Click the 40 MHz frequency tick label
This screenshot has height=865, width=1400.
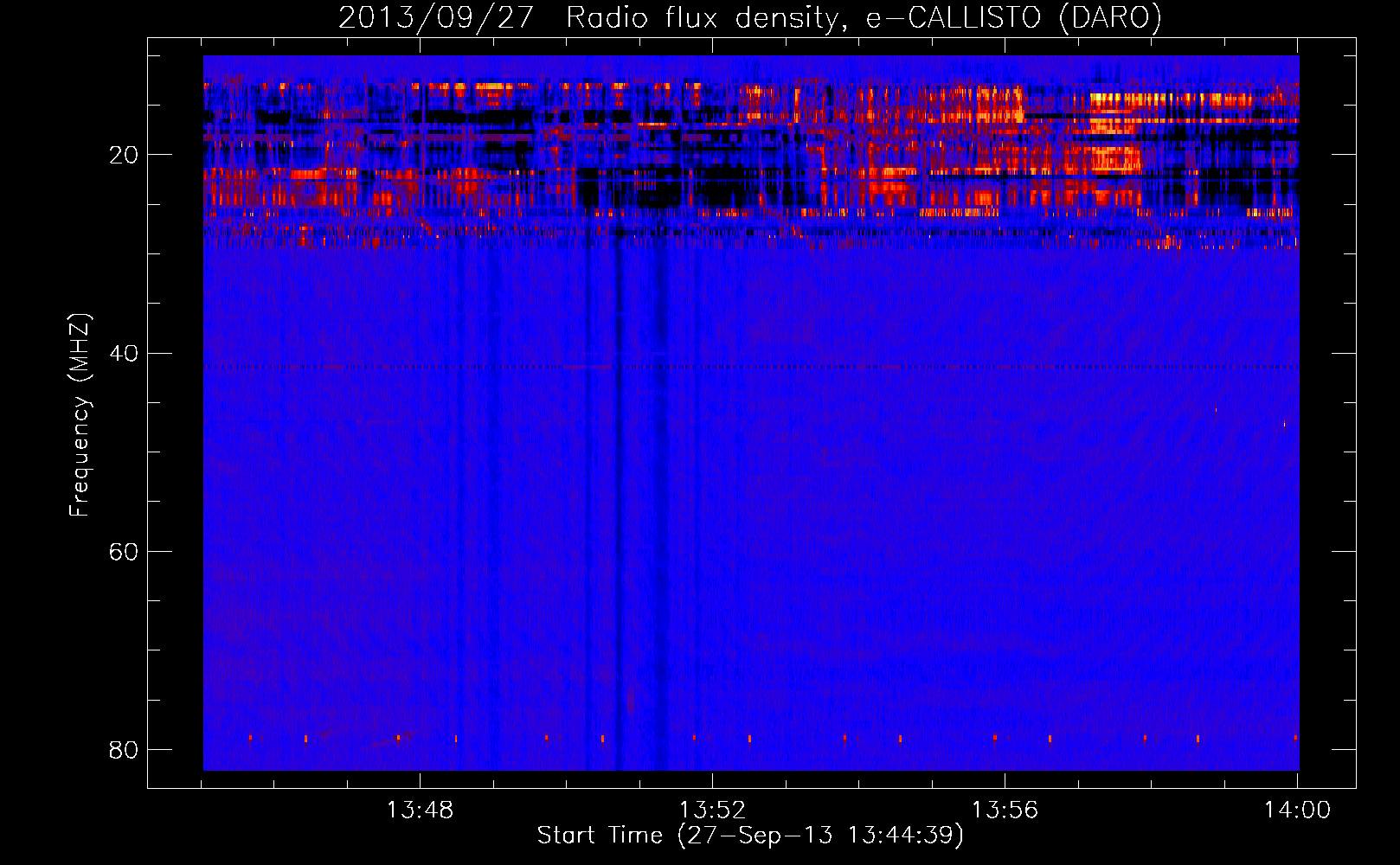click(124, 354)
